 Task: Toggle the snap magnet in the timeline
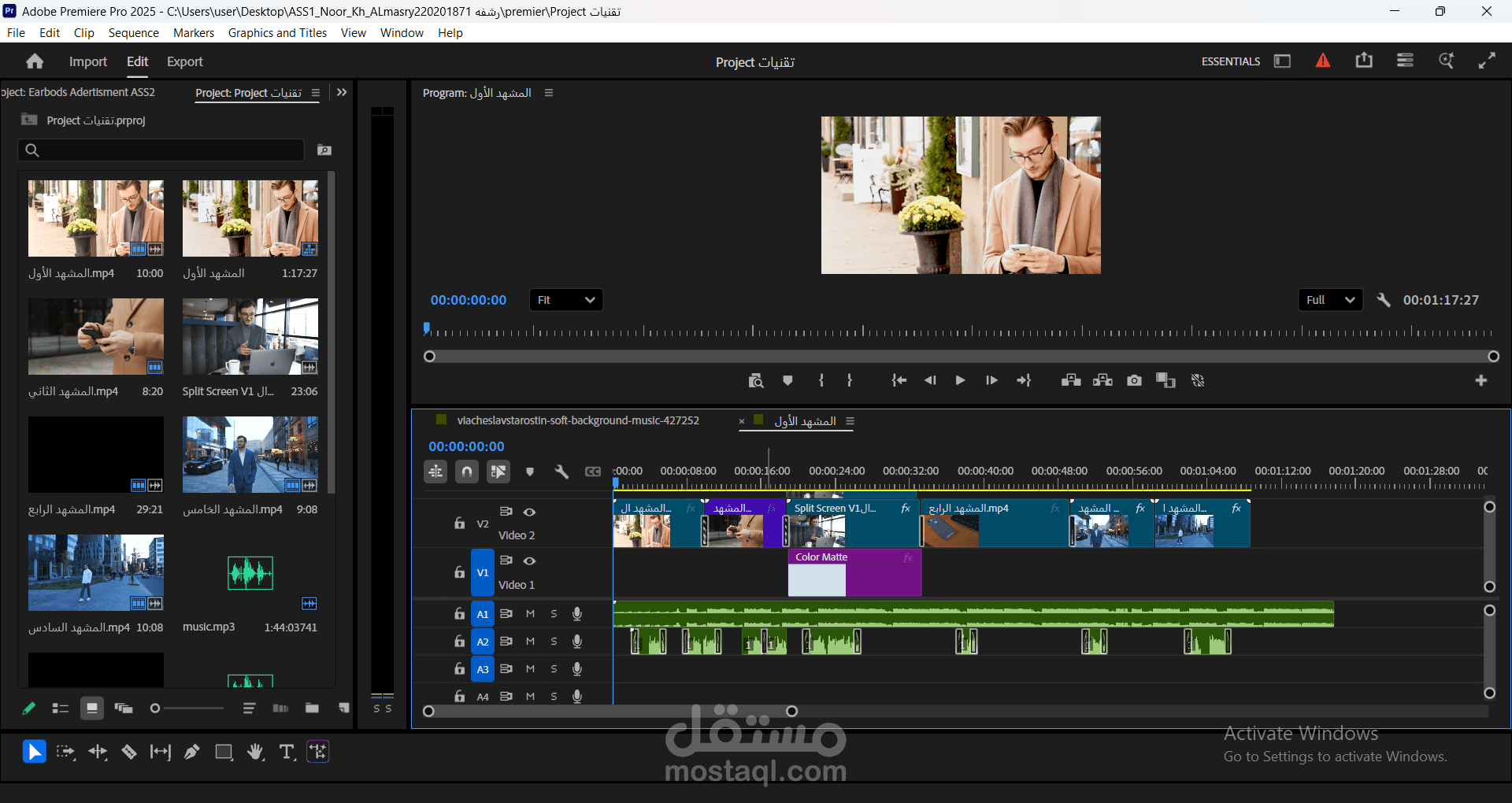pyautogui.click(x=467, y=472)
